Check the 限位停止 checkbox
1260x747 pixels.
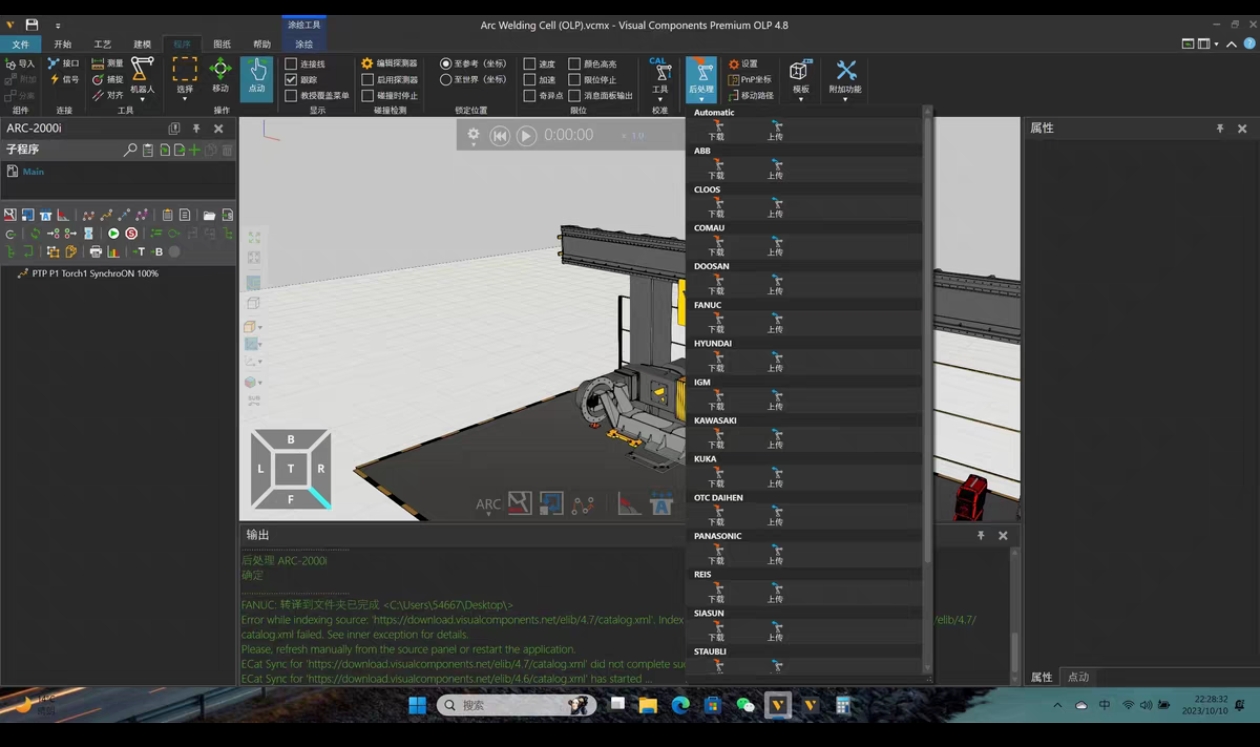(x=574, y=80)
